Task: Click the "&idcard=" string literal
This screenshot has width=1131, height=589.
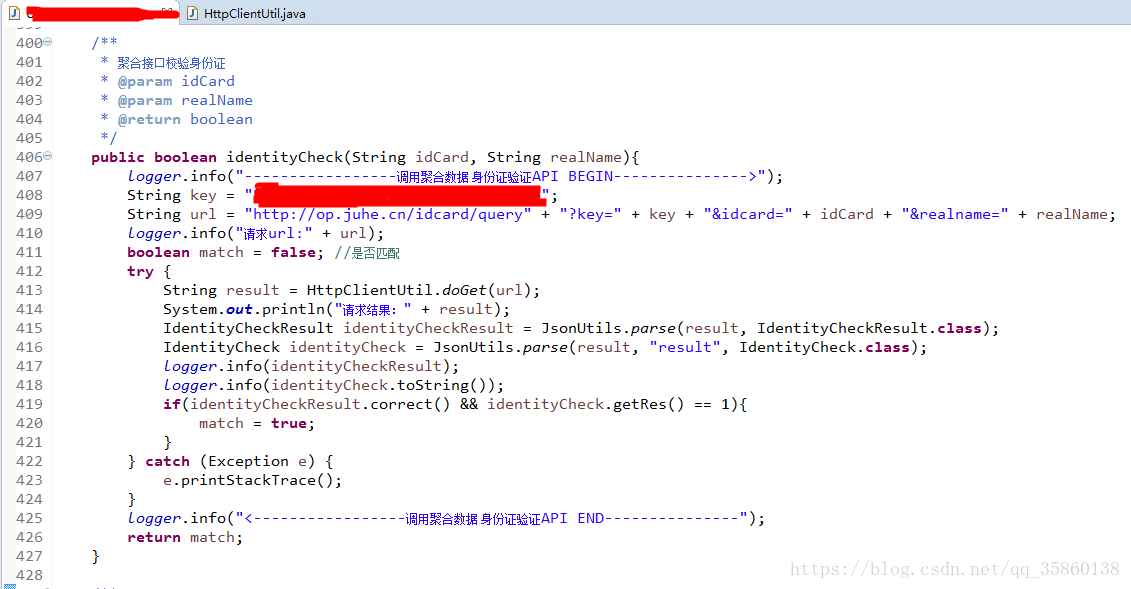Action: pyautogui.click(x=747, y=214)
